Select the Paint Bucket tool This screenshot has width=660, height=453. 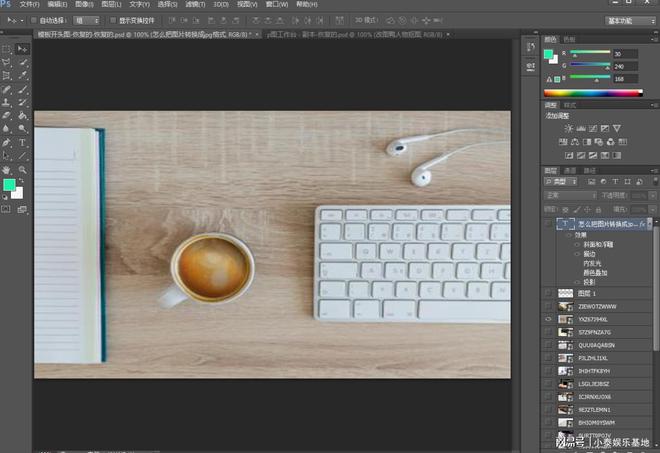(22, 115)
